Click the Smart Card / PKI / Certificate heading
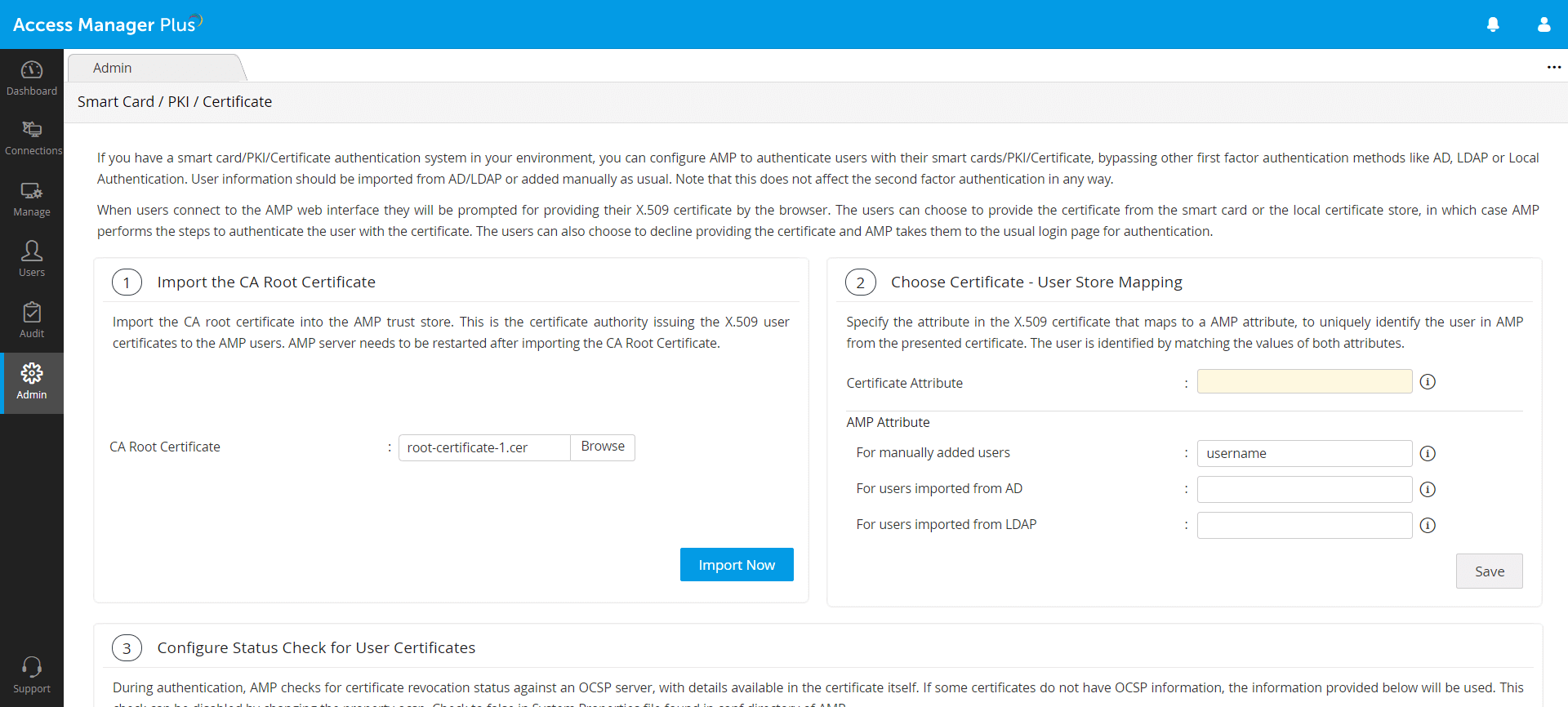This screenshot has width=1568, height=707. tap(175, 102)
